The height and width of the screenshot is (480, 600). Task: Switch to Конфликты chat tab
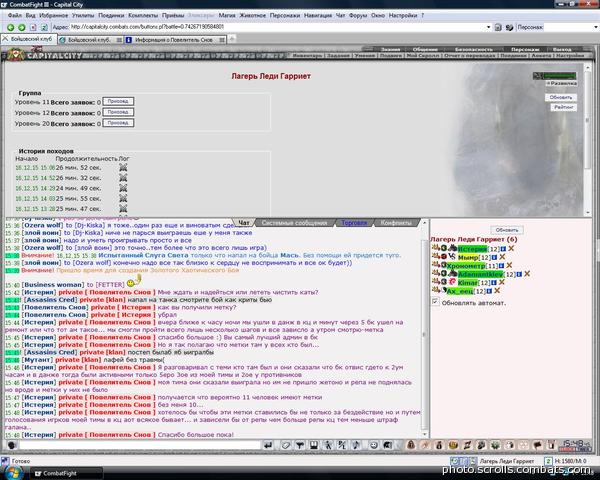396,223
